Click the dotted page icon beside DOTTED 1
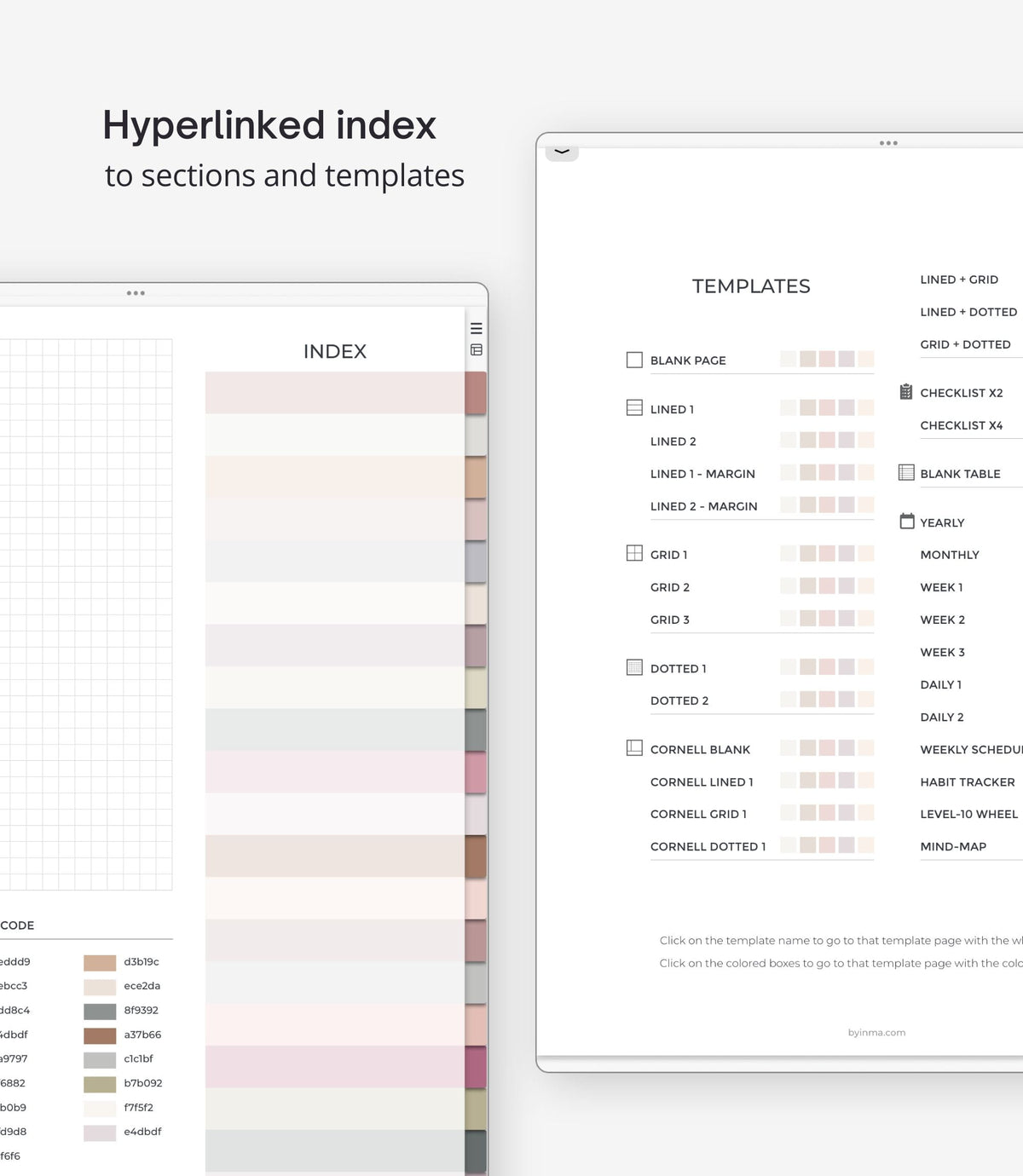This screenshot has width=1023, height=1176. [634, 667]
